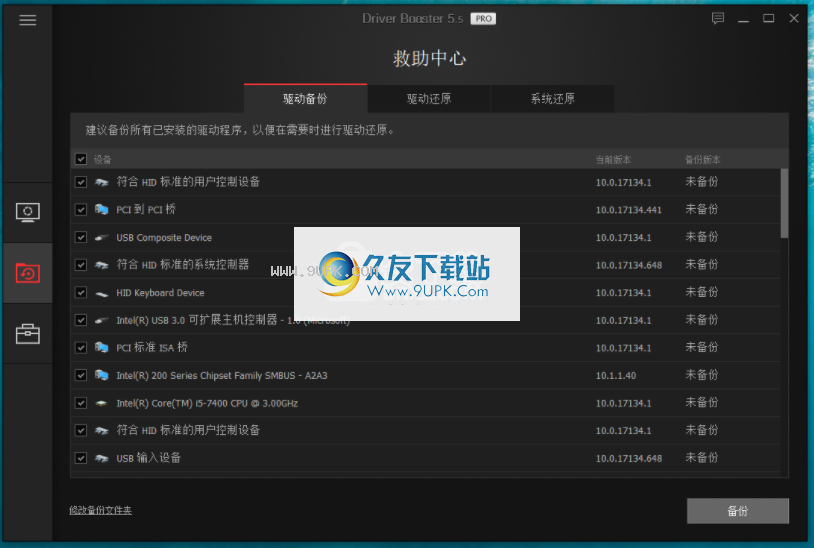Select the HID Keyboard Device row text
The width and height of the screenshot is (814, 548).
[x=160, y=293]
